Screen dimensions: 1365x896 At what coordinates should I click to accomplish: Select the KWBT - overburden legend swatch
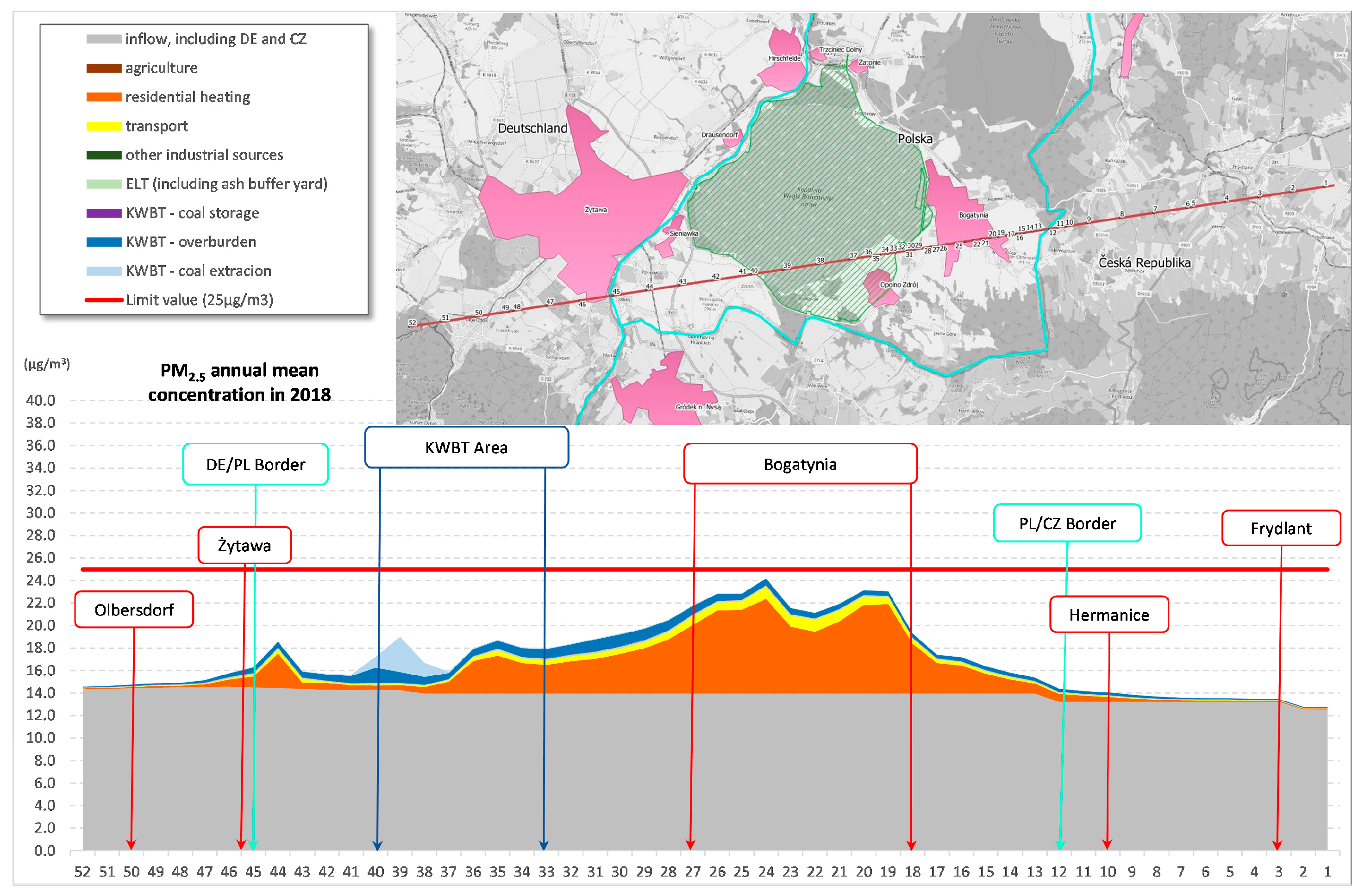[x=104, y=242]
